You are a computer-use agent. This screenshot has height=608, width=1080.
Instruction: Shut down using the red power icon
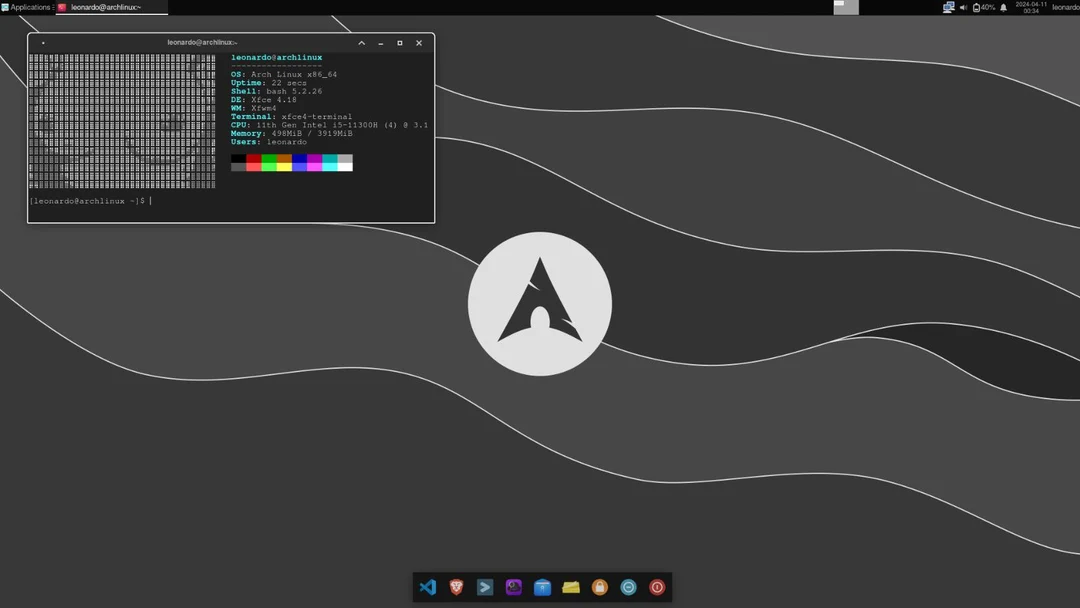coord(657,587)
